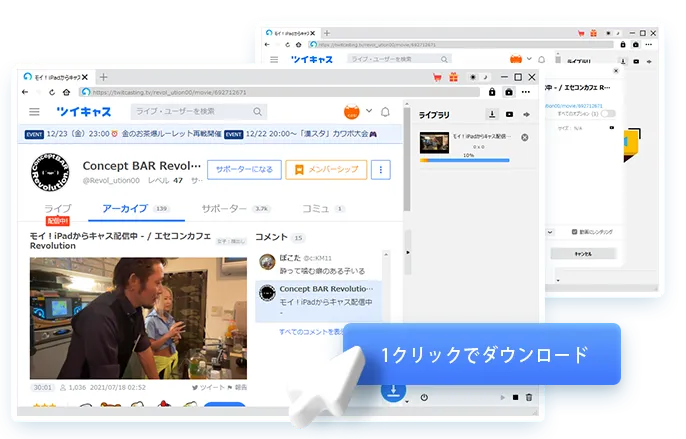Image resolution: width=686 pixels, height=439 pixels.
Task: Switch to the コミュ tab
Action: click(x=323, y=209)
